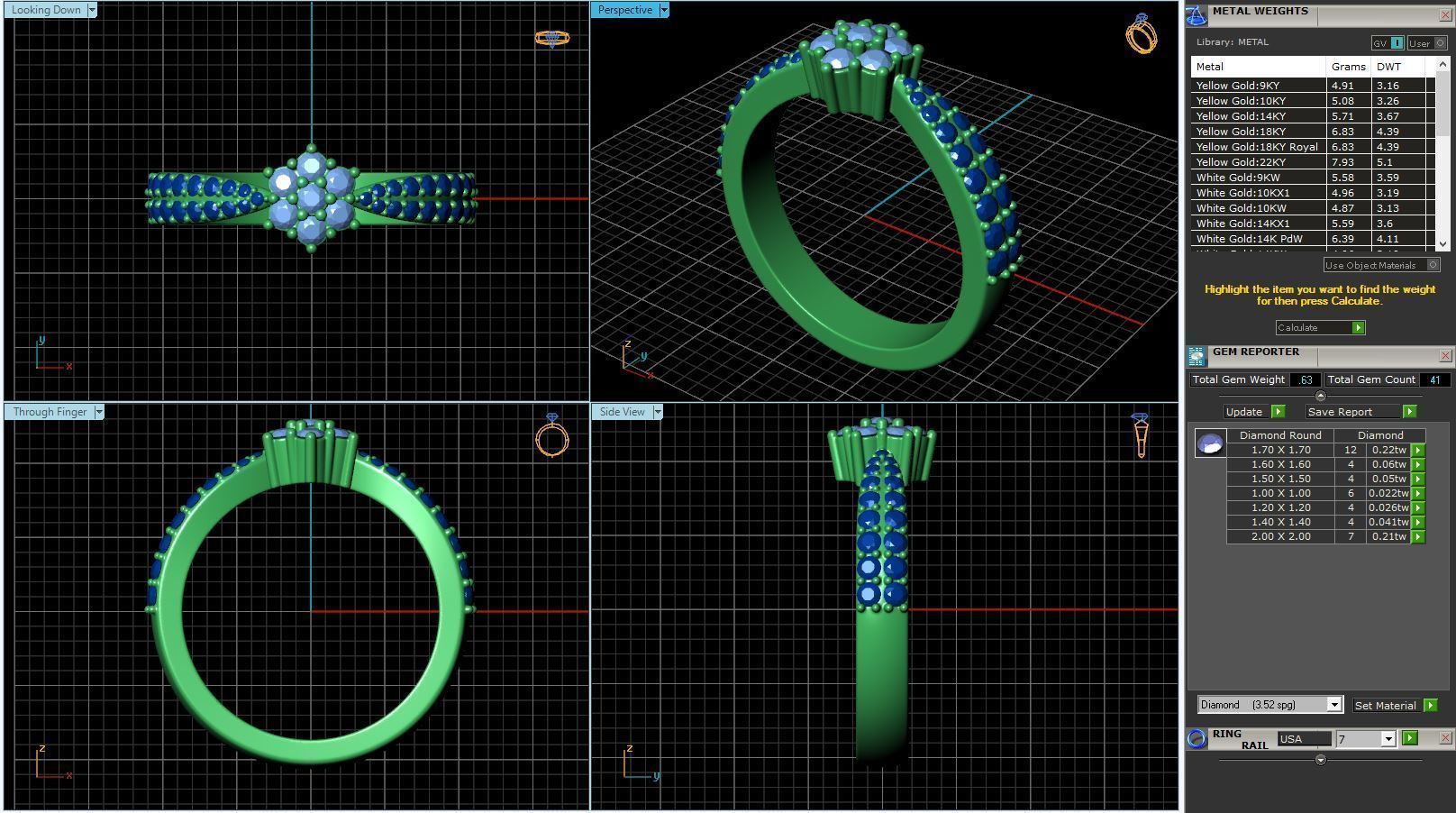Screen dimensions: 1456x813
Task: Click the Grams column header
Action: 1348,67
